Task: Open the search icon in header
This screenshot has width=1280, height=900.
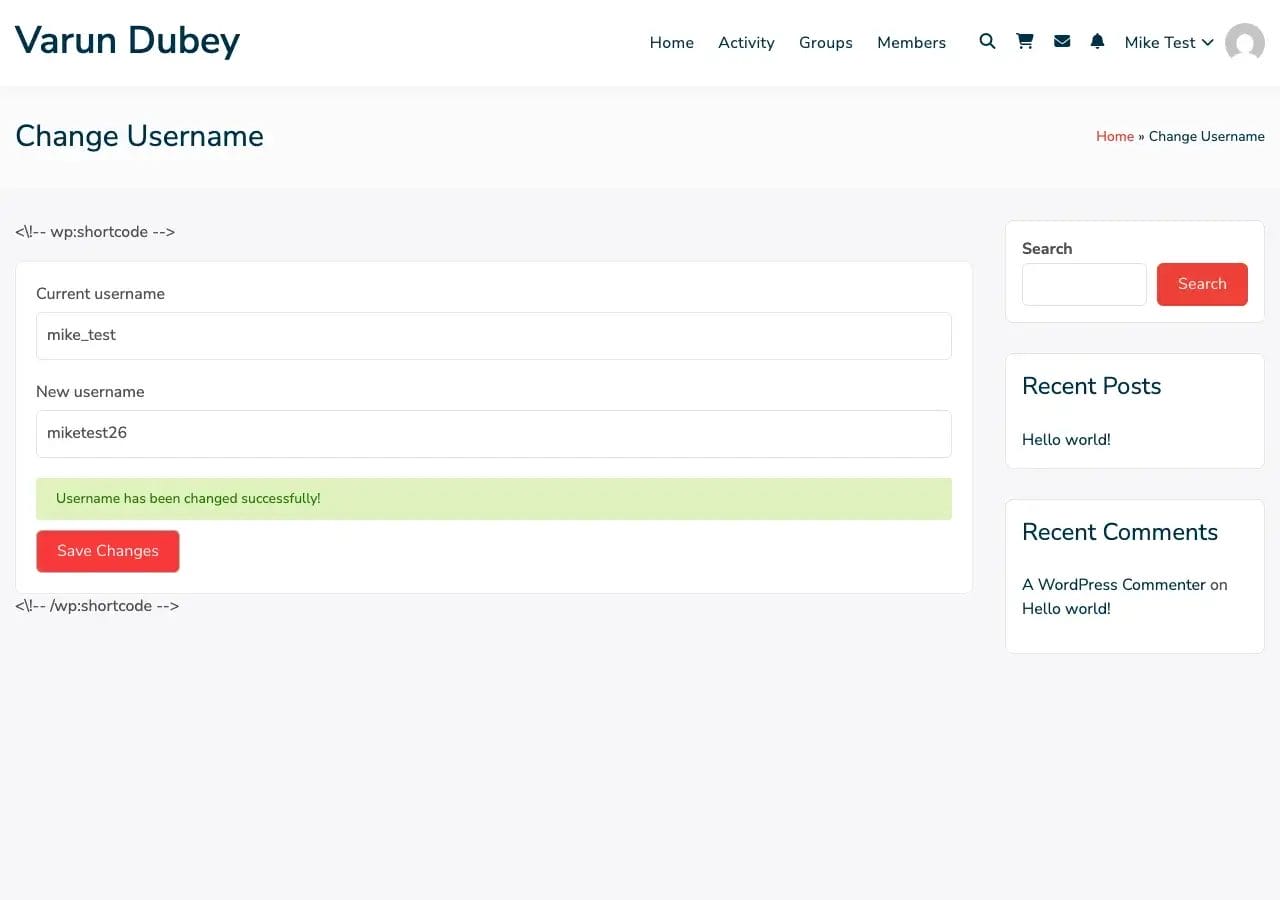Action: [987, 41]
